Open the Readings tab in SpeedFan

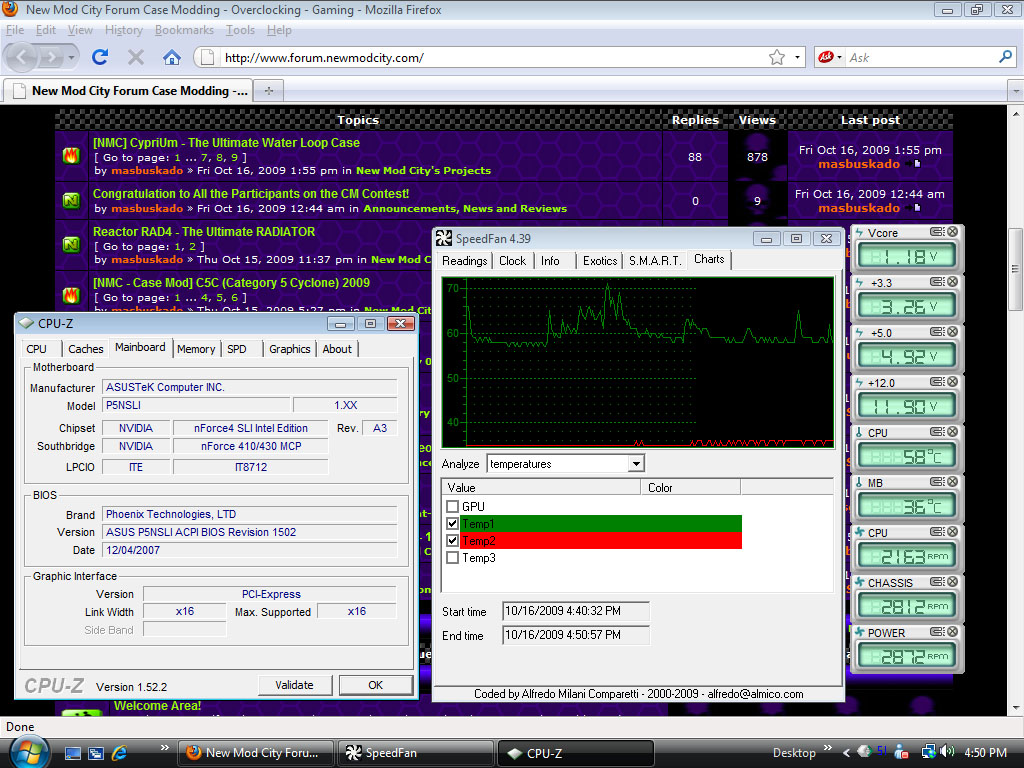pos(464,261)
